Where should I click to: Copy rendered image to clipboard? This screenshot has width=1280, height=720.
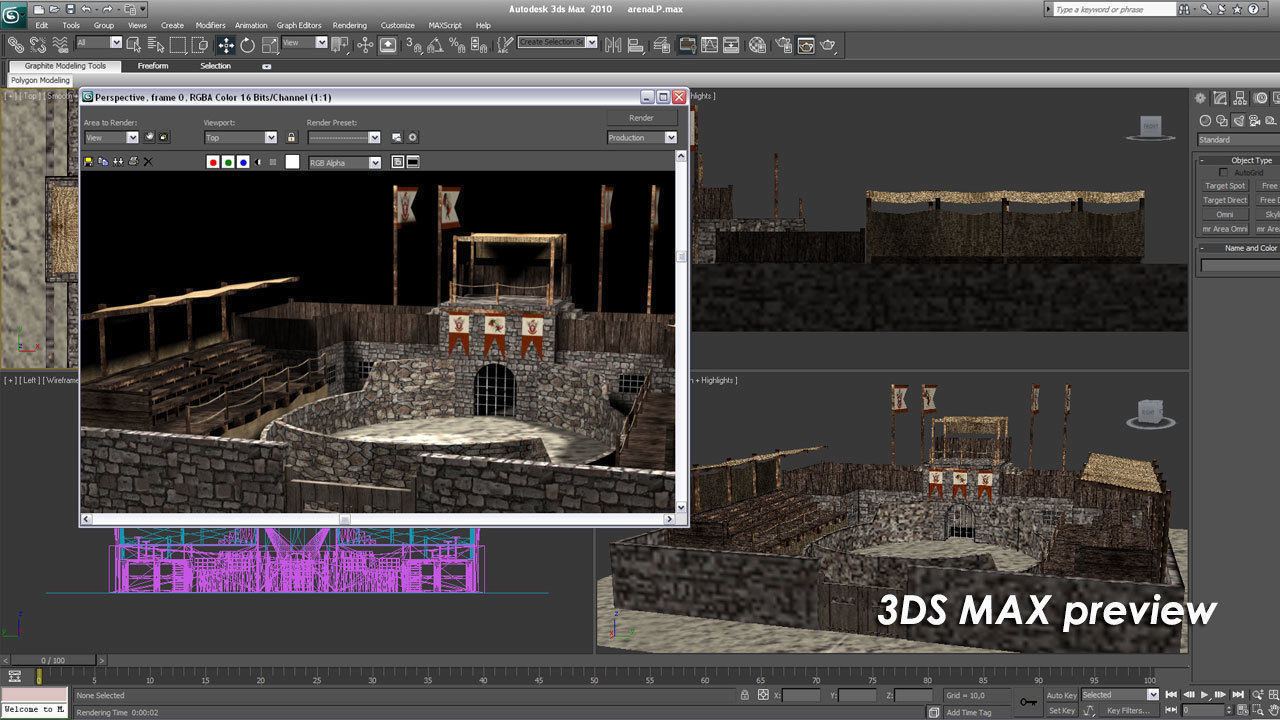pos(103,161)
